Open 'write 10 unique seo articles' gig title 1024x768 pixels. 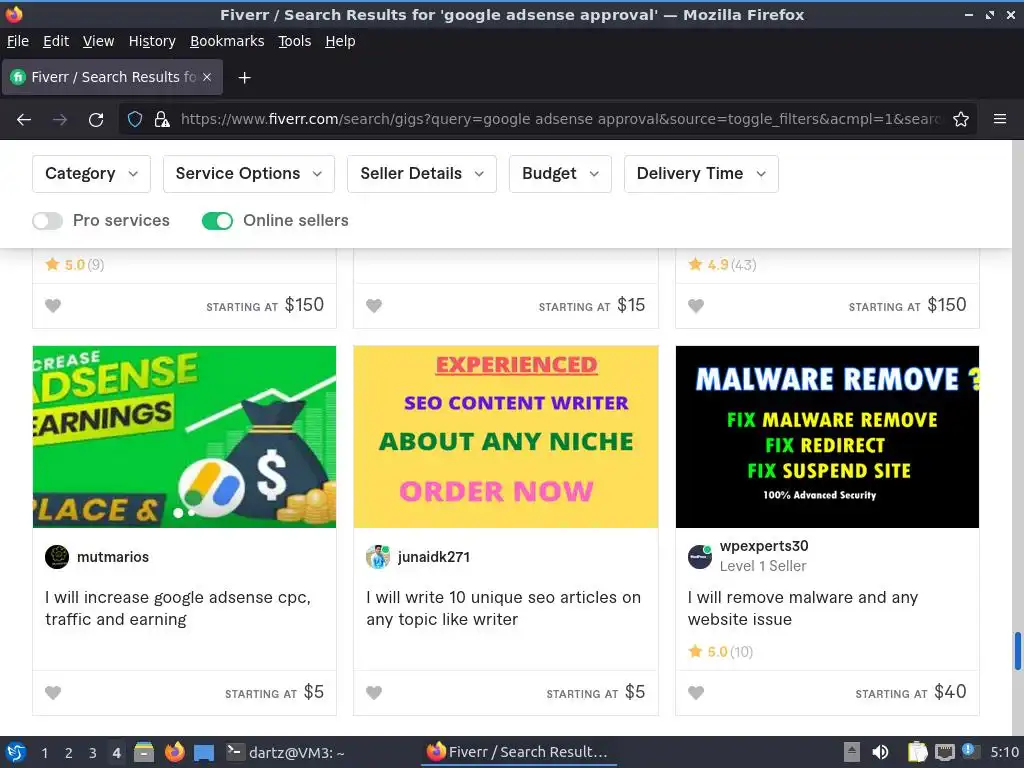pos(504,608)
